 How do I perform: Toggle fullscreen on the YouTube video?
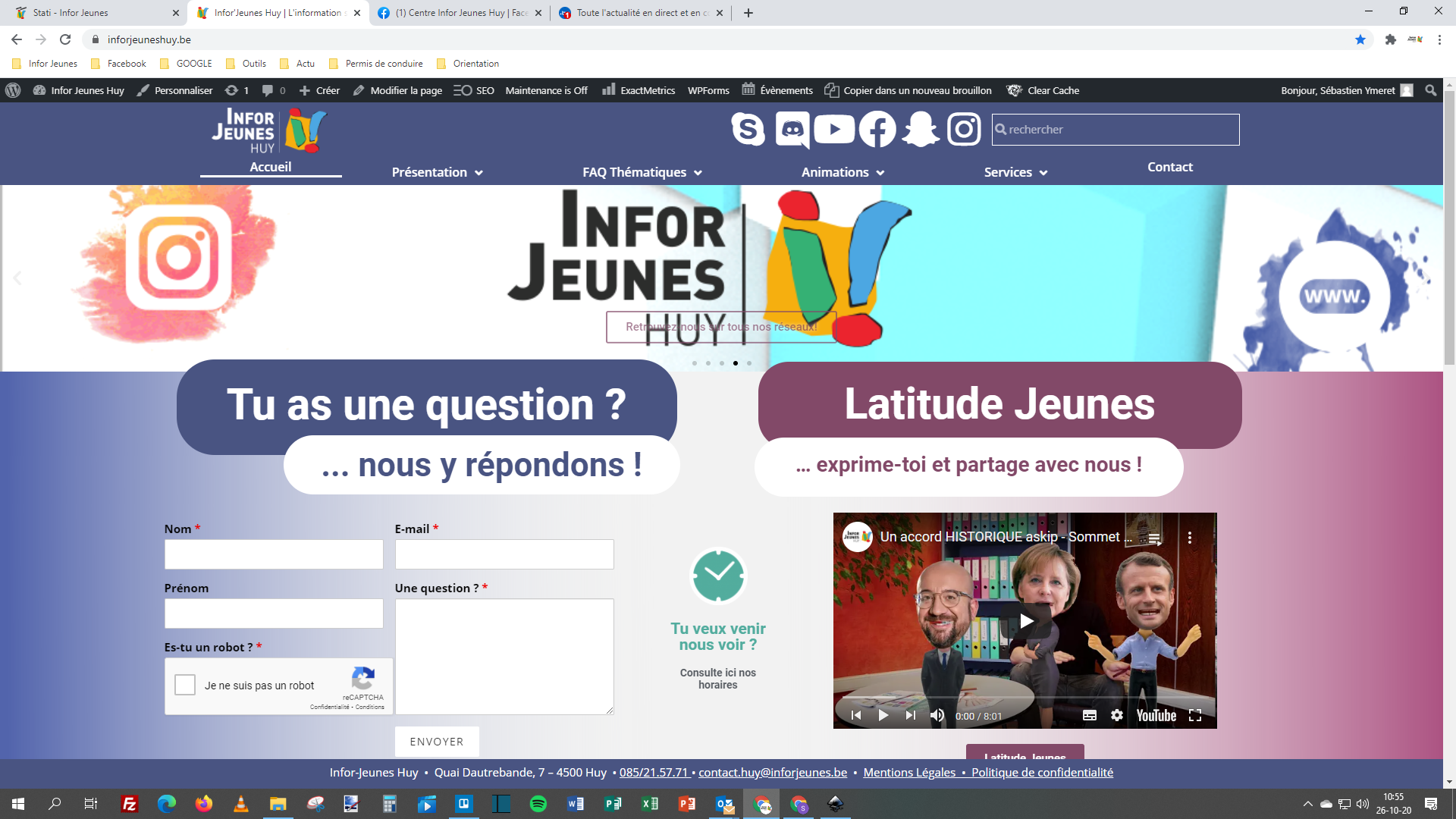(1195, 715)
